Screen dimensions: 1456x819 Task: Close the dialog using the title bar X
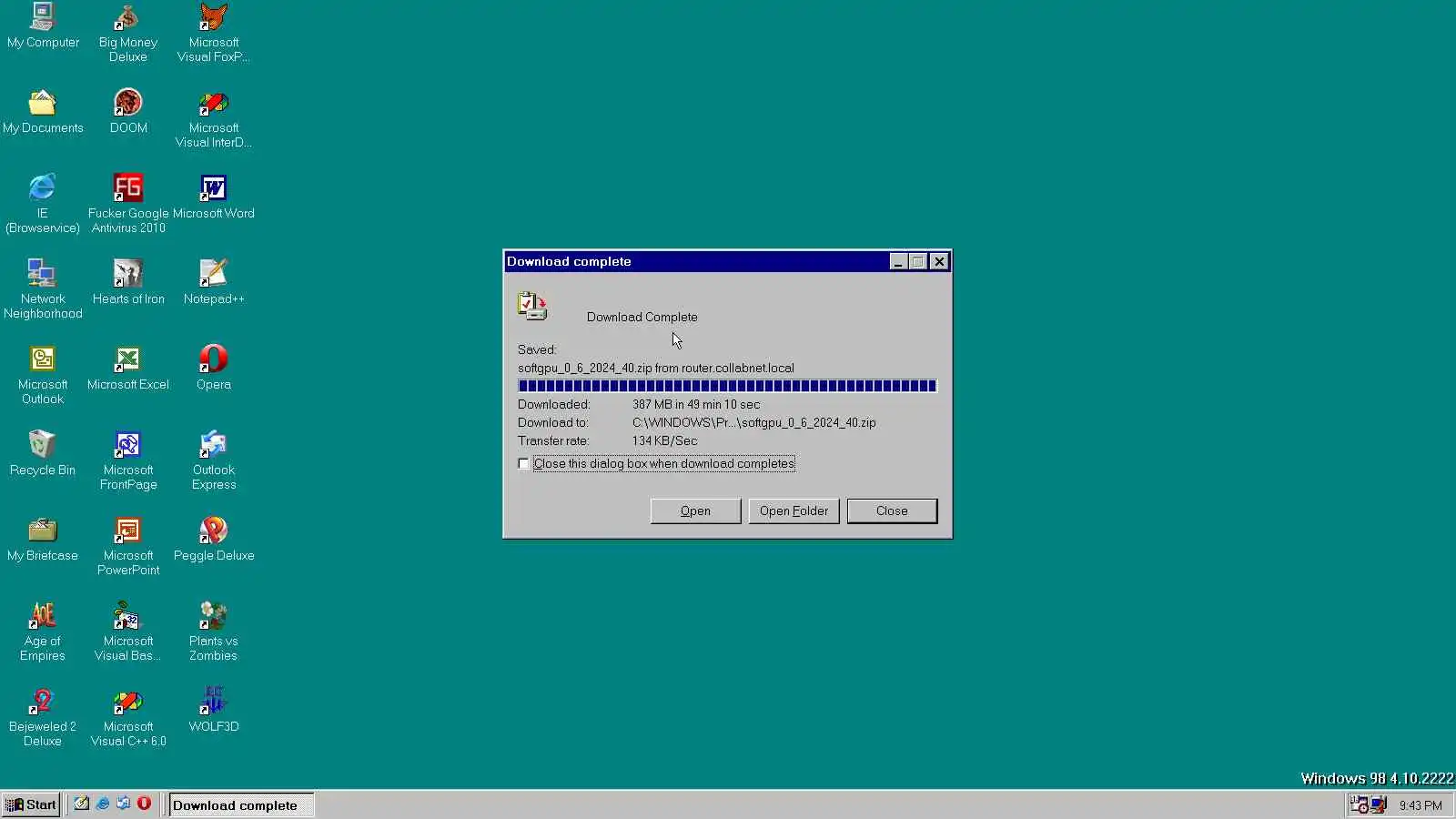(939, 262)
